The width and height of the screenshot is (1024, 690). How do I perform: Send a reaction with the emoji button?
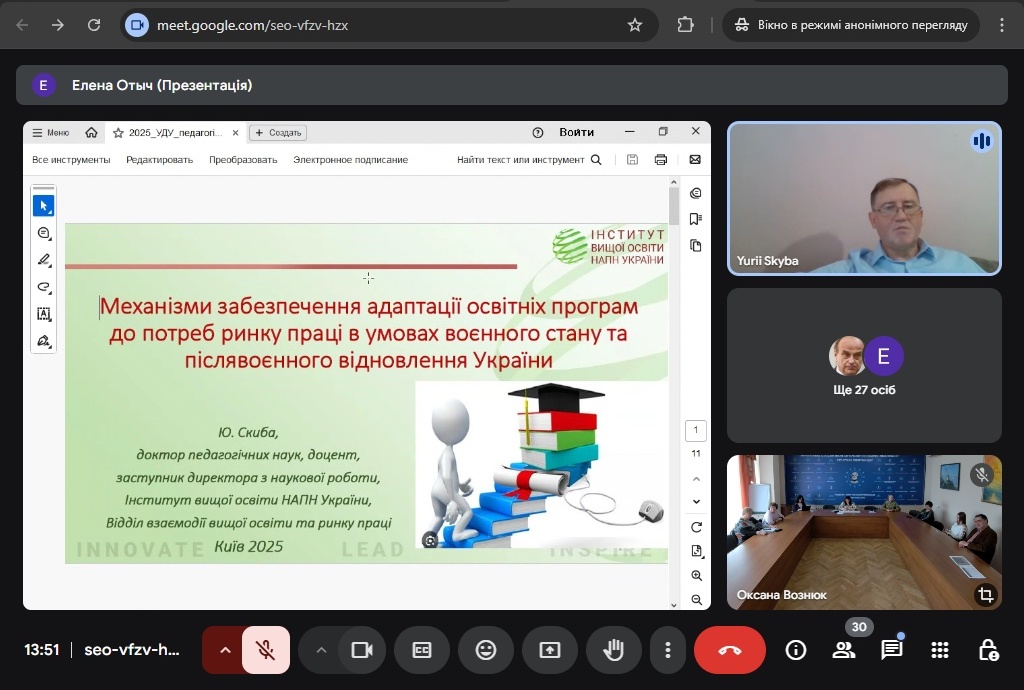pos(485,650)
